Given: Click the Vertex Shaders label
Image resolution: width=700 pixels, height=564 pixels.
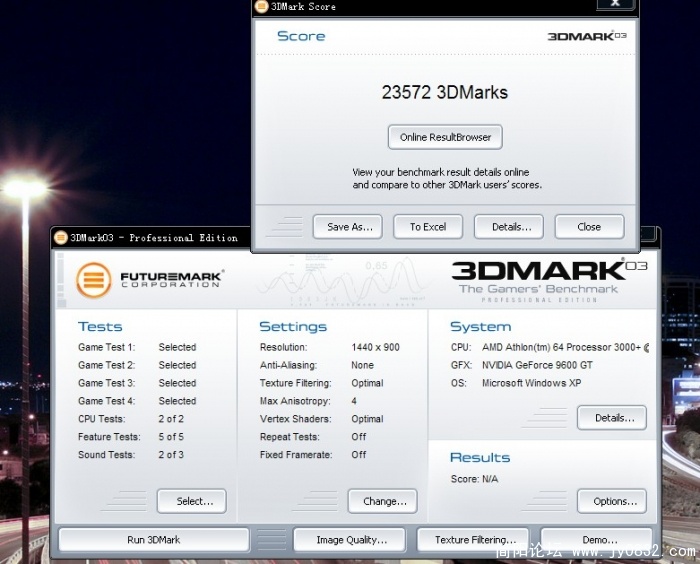Looking at the screenshot, I should click(296, 418).
